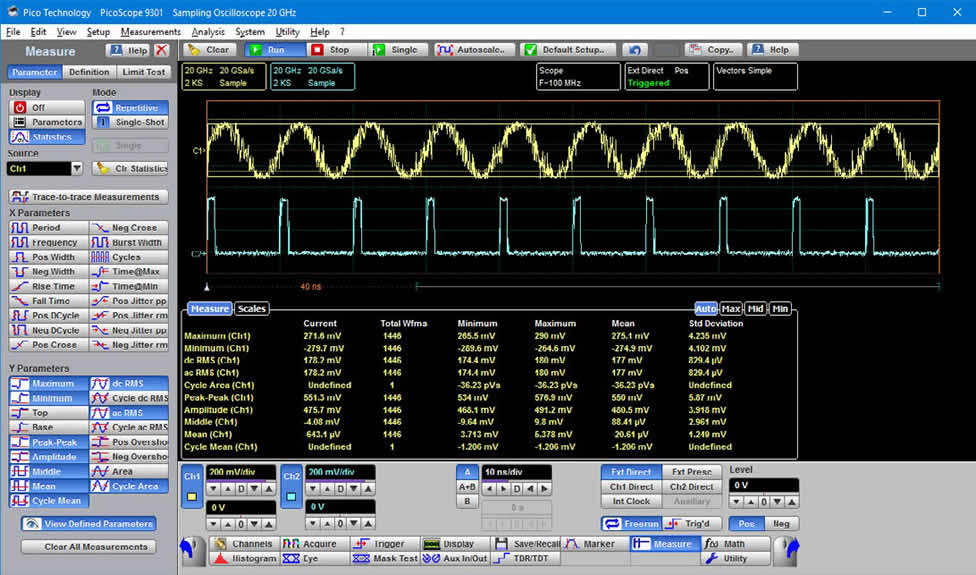Viewport: 976px width, 575px height.
Task: Switch to the Limit Test tab
Action: (144, 72)
